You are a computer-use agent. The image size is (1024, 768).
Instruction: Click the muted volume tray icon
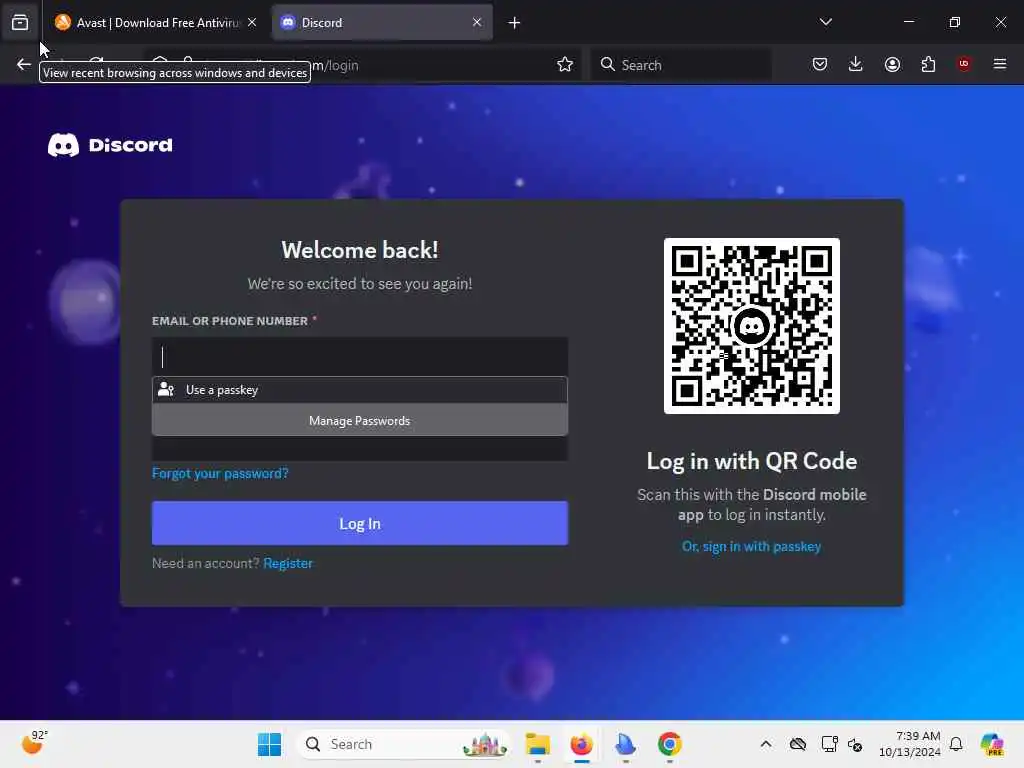pos(856,744)
